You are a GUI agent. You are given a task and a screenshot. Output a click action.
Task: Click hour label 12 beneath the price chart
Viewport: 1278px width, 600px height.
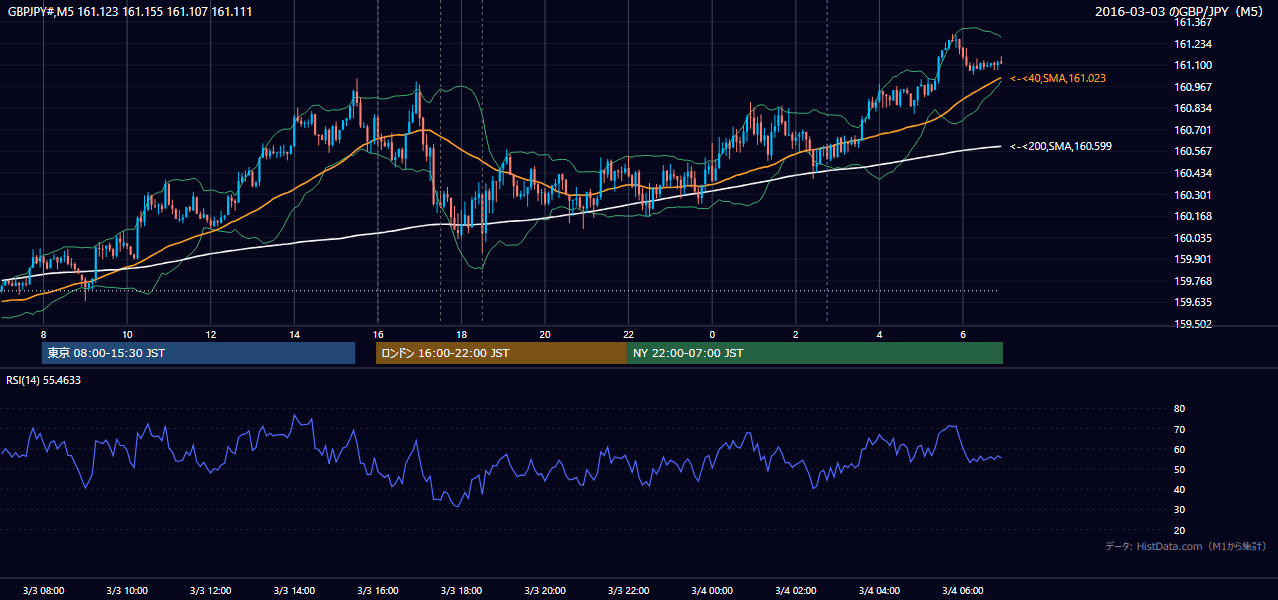pos(210,334)
